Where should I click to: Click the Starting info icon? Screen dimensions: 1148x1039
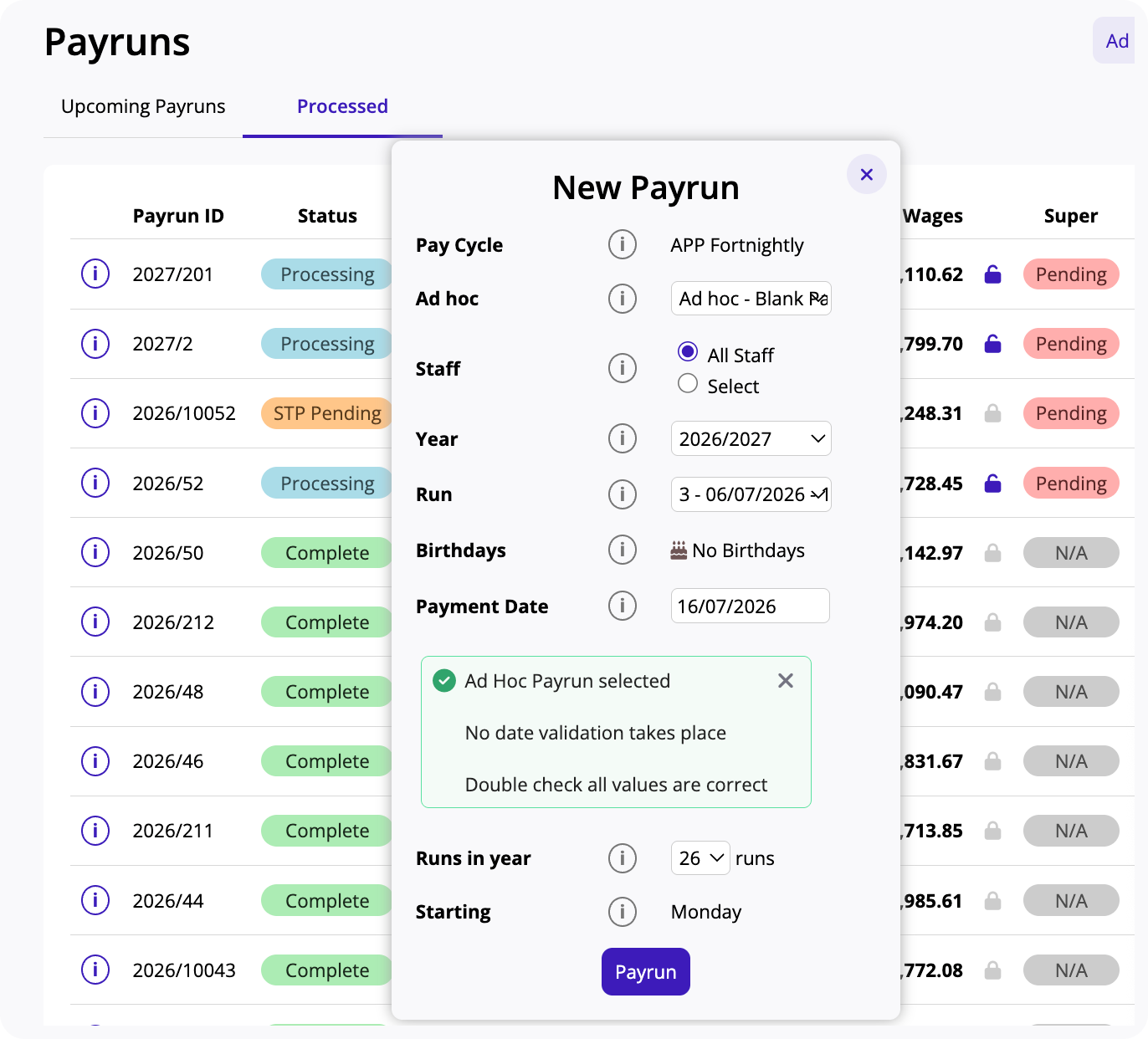[x=623, y=911]
